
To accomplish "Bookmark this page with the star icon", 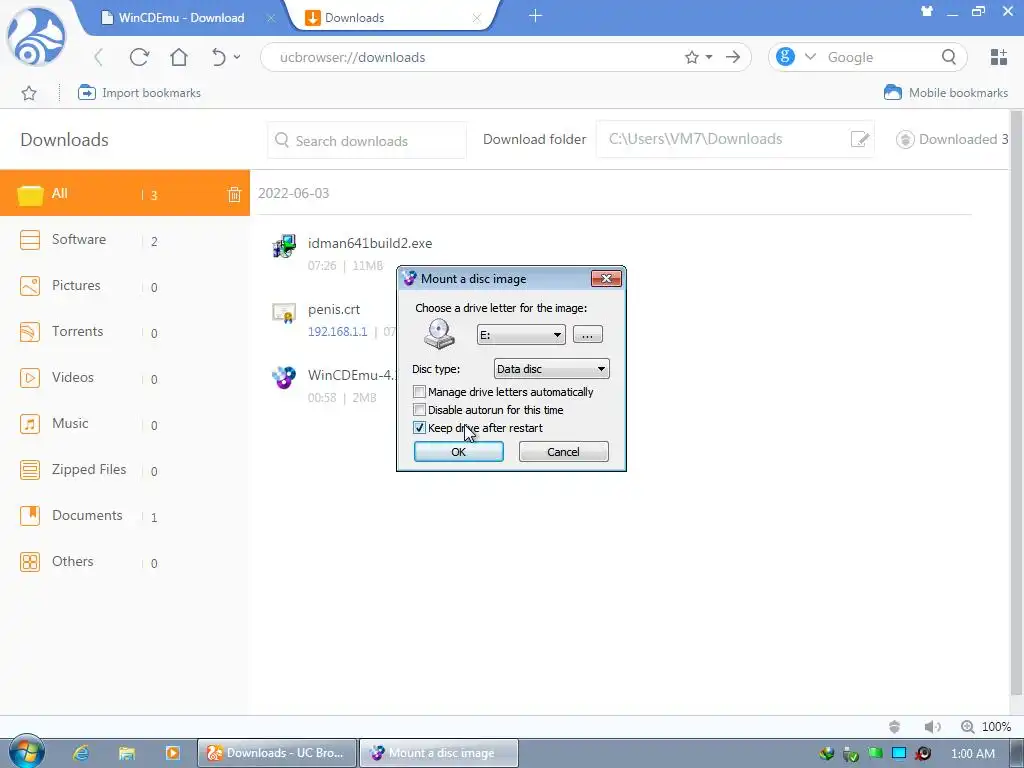I will pos(692,57).
